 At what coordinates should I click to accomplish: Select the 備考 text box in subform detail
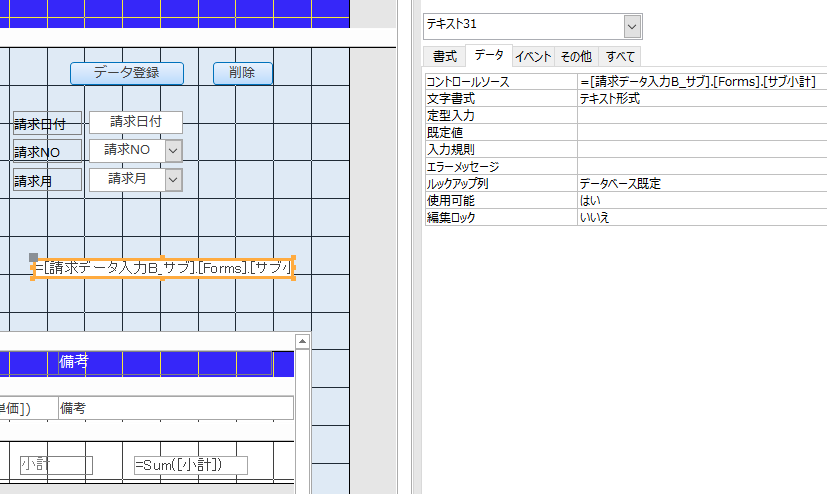176,408
